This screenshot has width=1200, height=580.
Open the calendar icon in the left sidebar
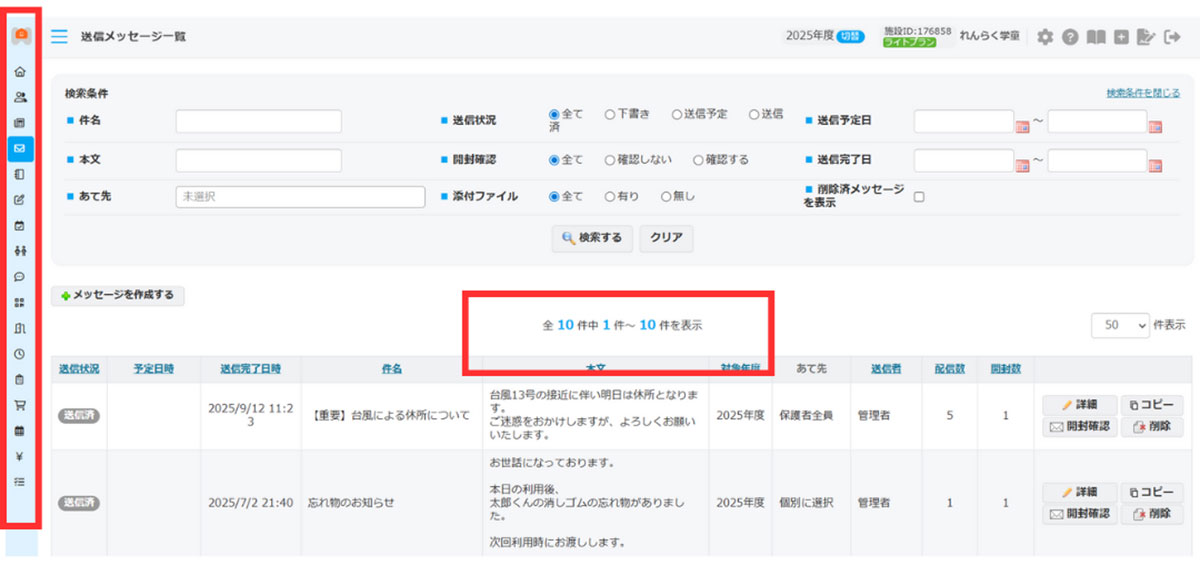19,226
